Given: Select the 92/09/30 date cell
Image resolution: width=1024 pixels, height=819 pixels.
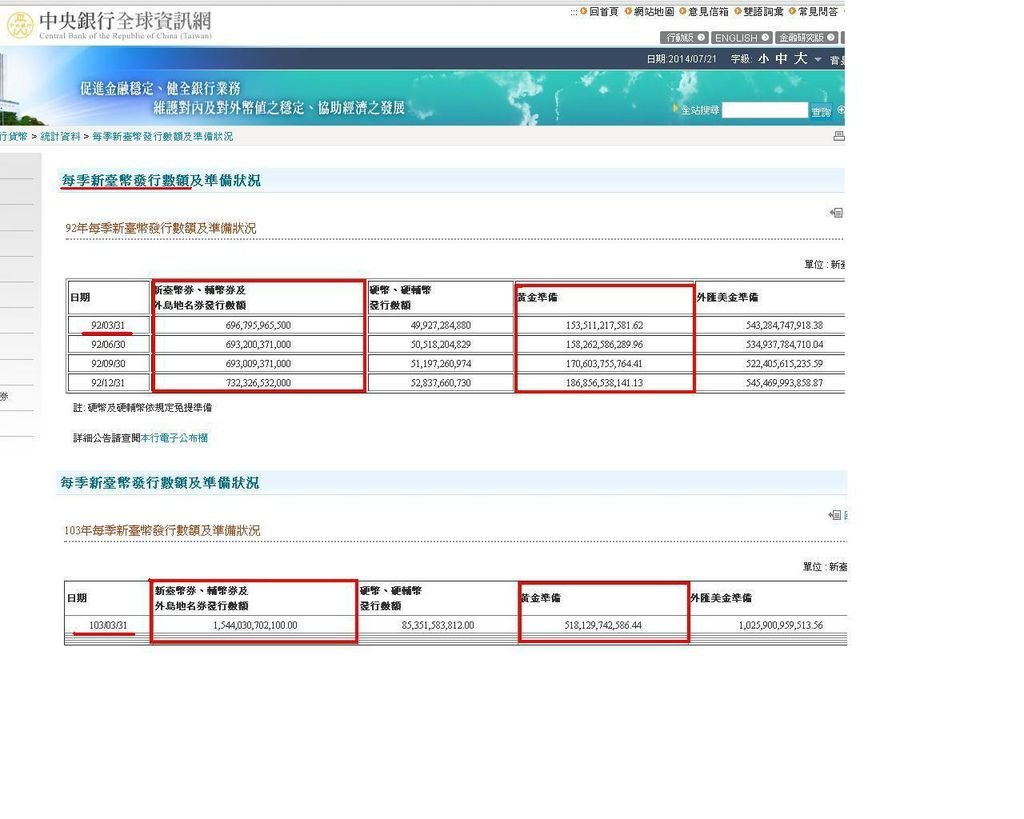Looking at the screenshot, I should [x=108, y=364].
